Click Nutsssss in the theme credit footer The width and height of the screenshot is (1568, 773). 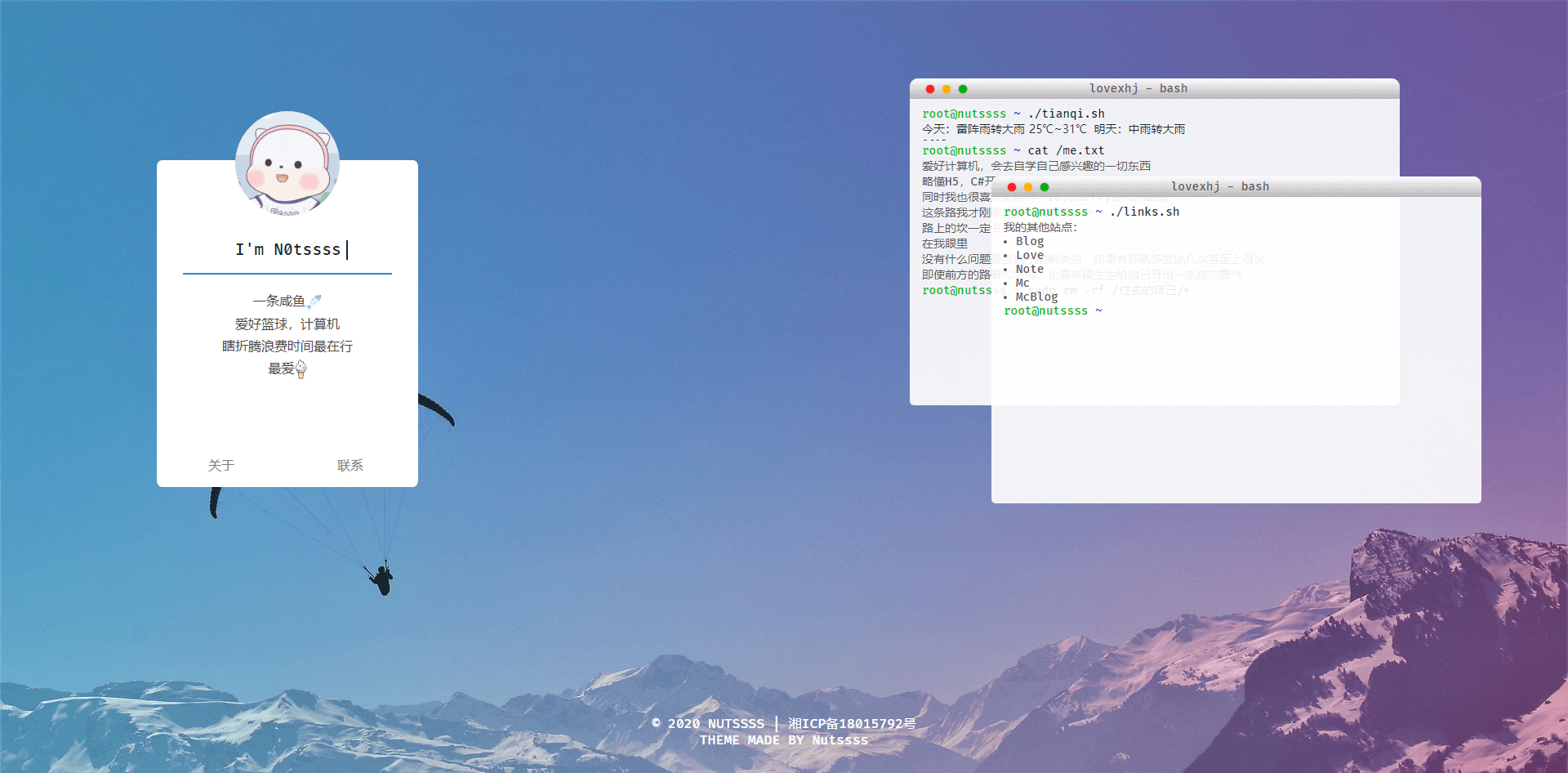coord(840,740)
